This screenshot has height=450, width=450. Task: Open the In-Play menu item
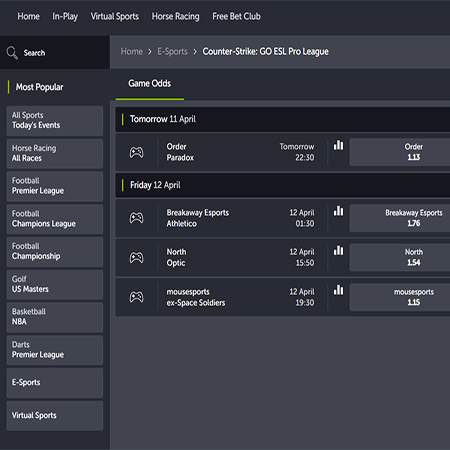pyautogui.click(x=65, y=16)
